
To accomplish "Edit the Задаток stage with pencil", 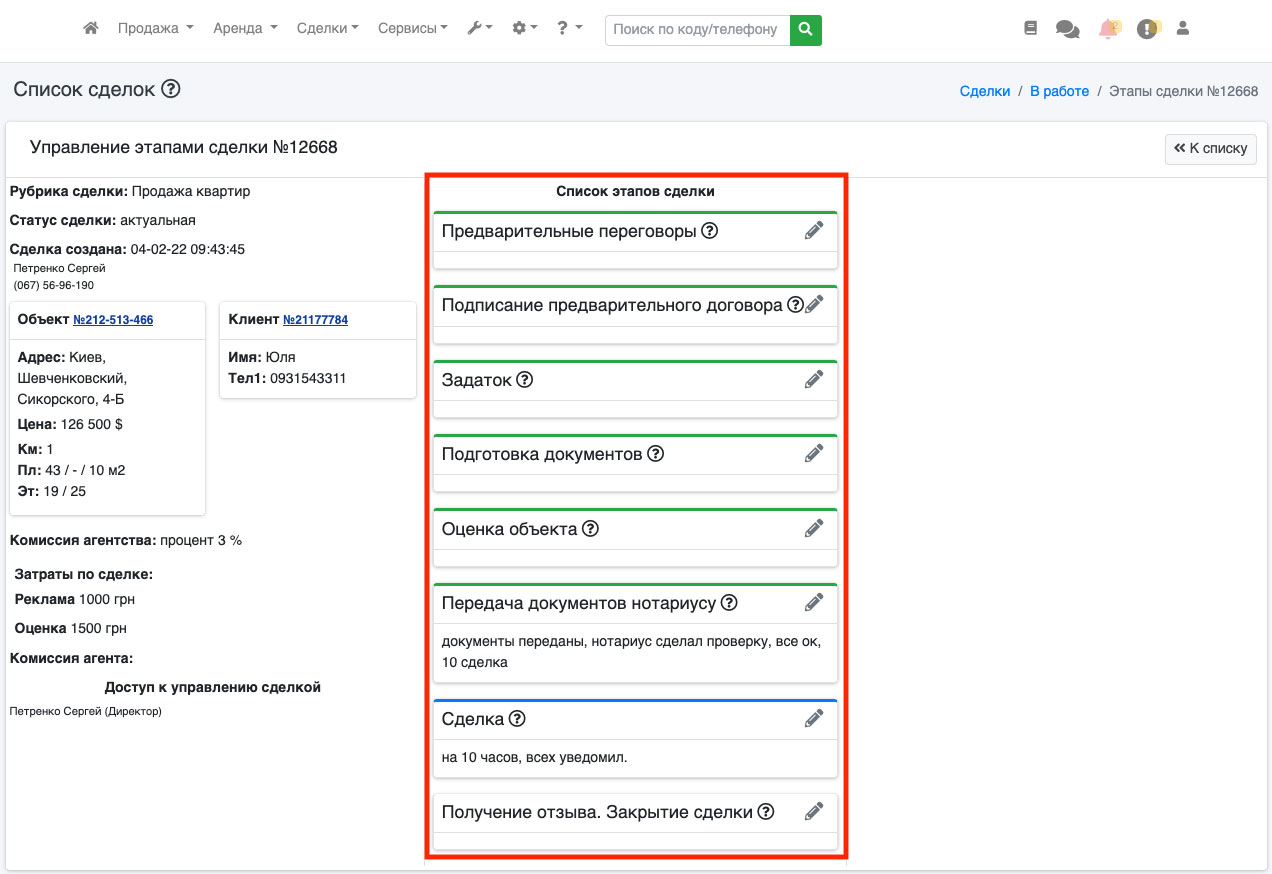I will (x=814, y=379).
